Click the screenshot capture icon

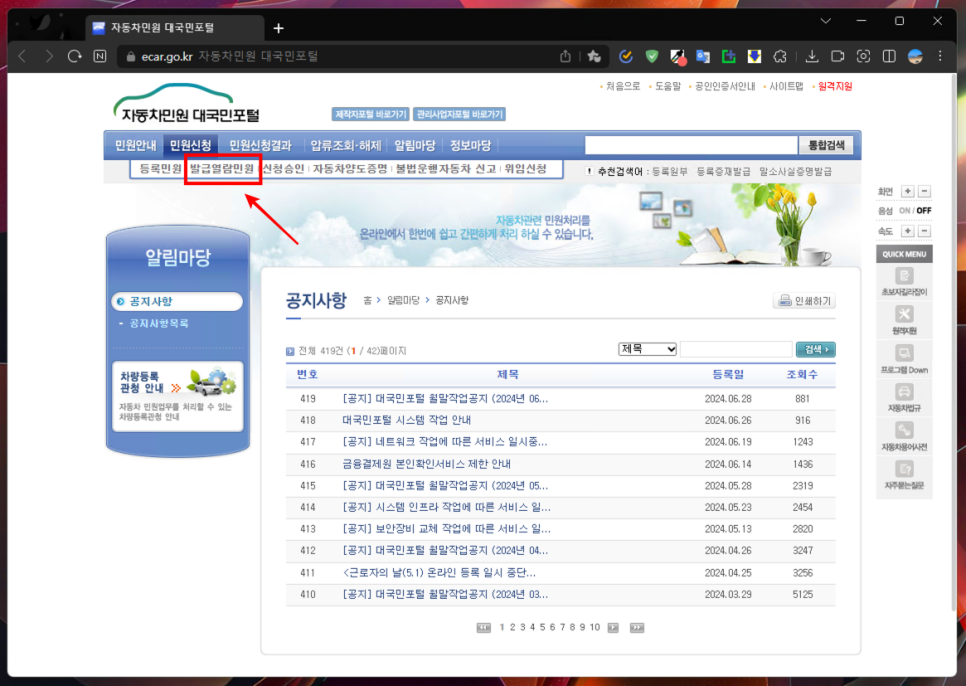863,57
